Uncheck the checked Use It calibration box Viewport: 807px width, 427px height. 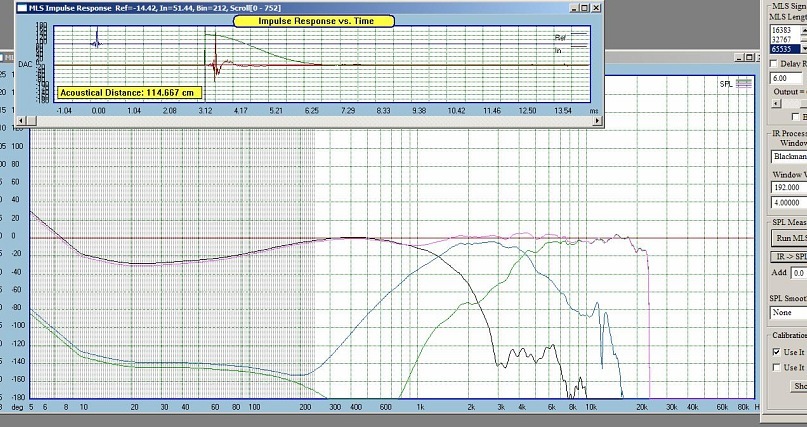tap(776, 352)
